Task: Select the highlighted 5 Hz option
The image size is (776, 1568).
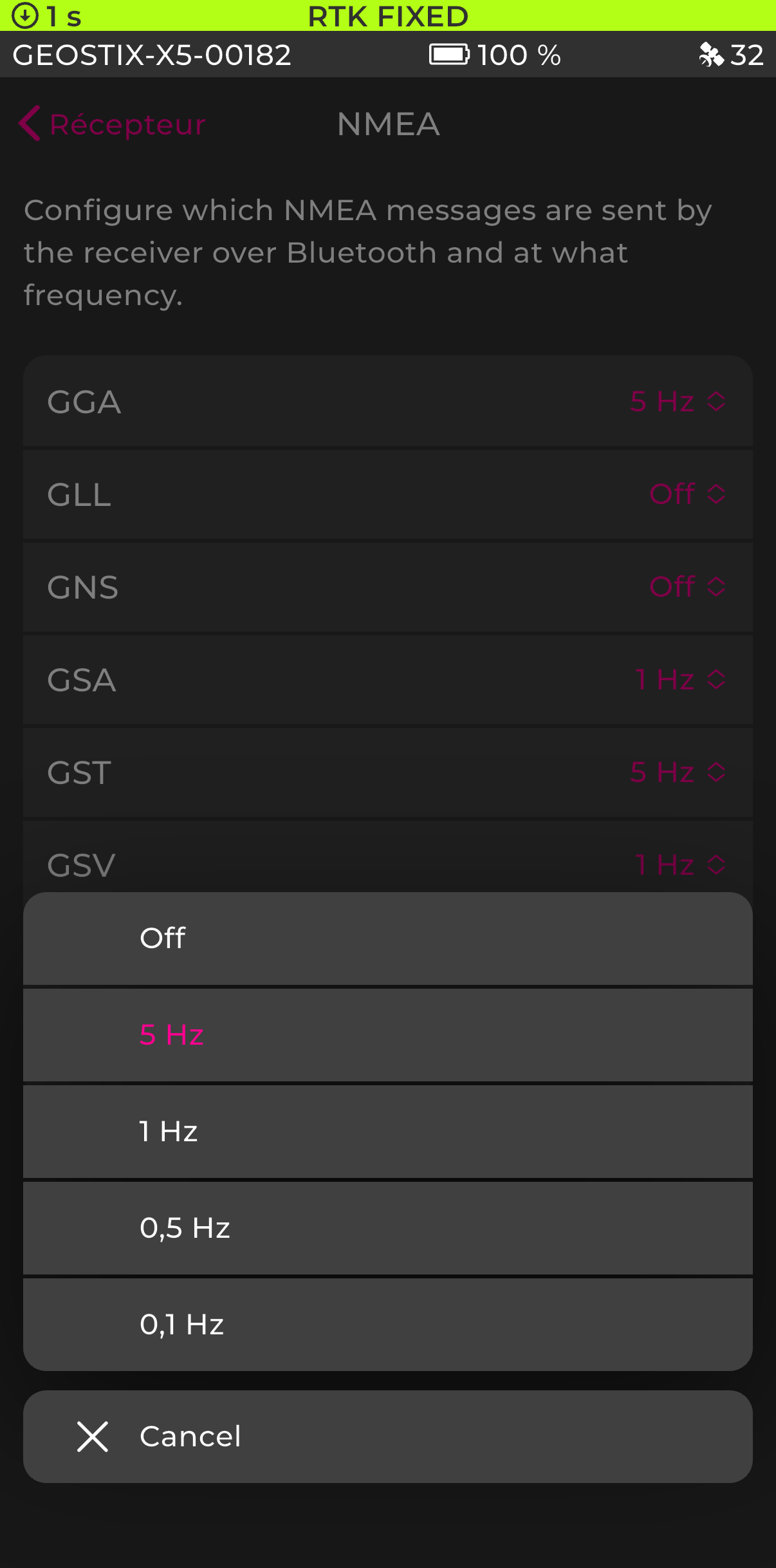Action: [387, 1035]
